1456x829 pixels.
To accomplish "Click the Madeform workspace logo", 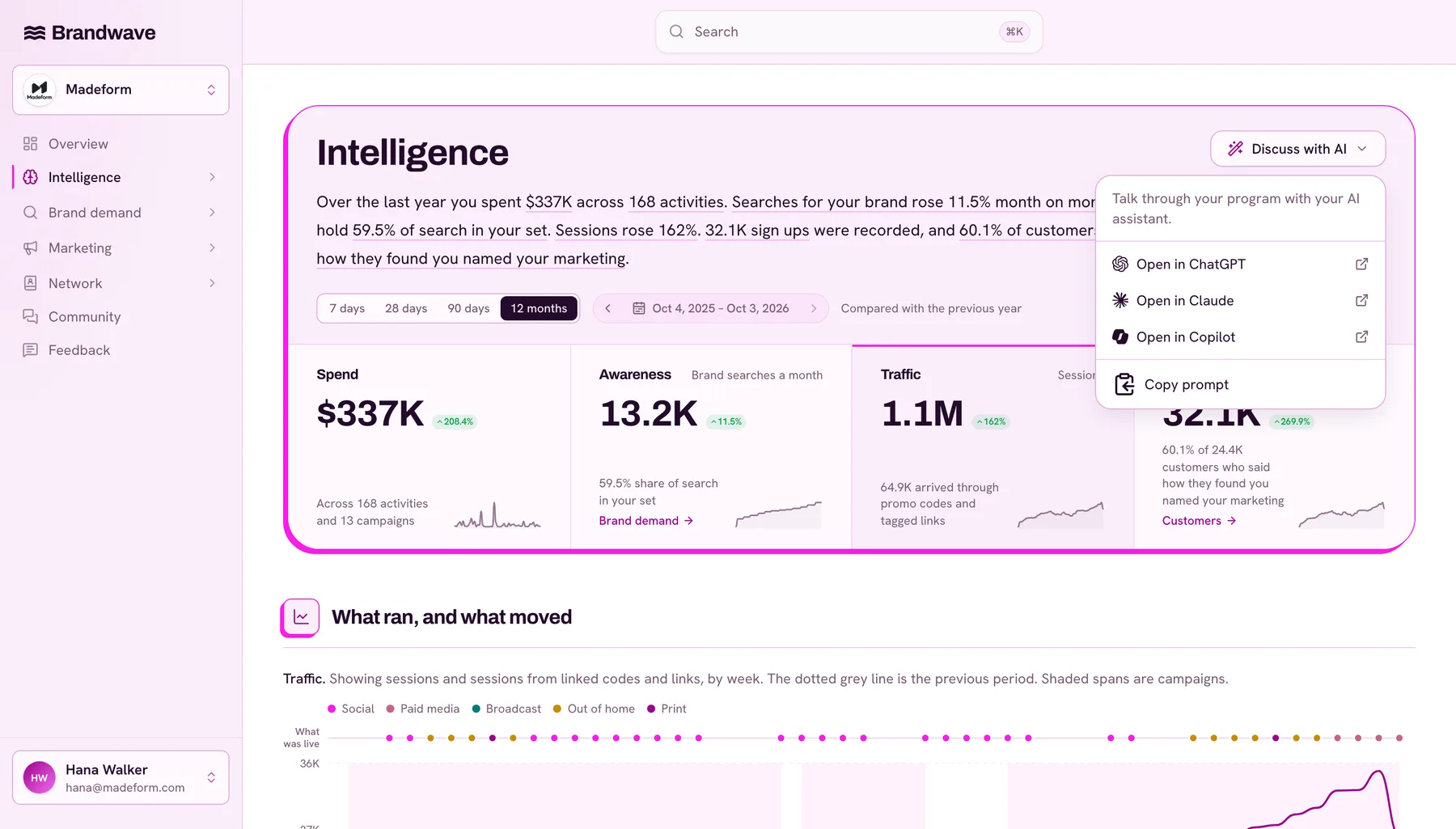I will 39,90.
